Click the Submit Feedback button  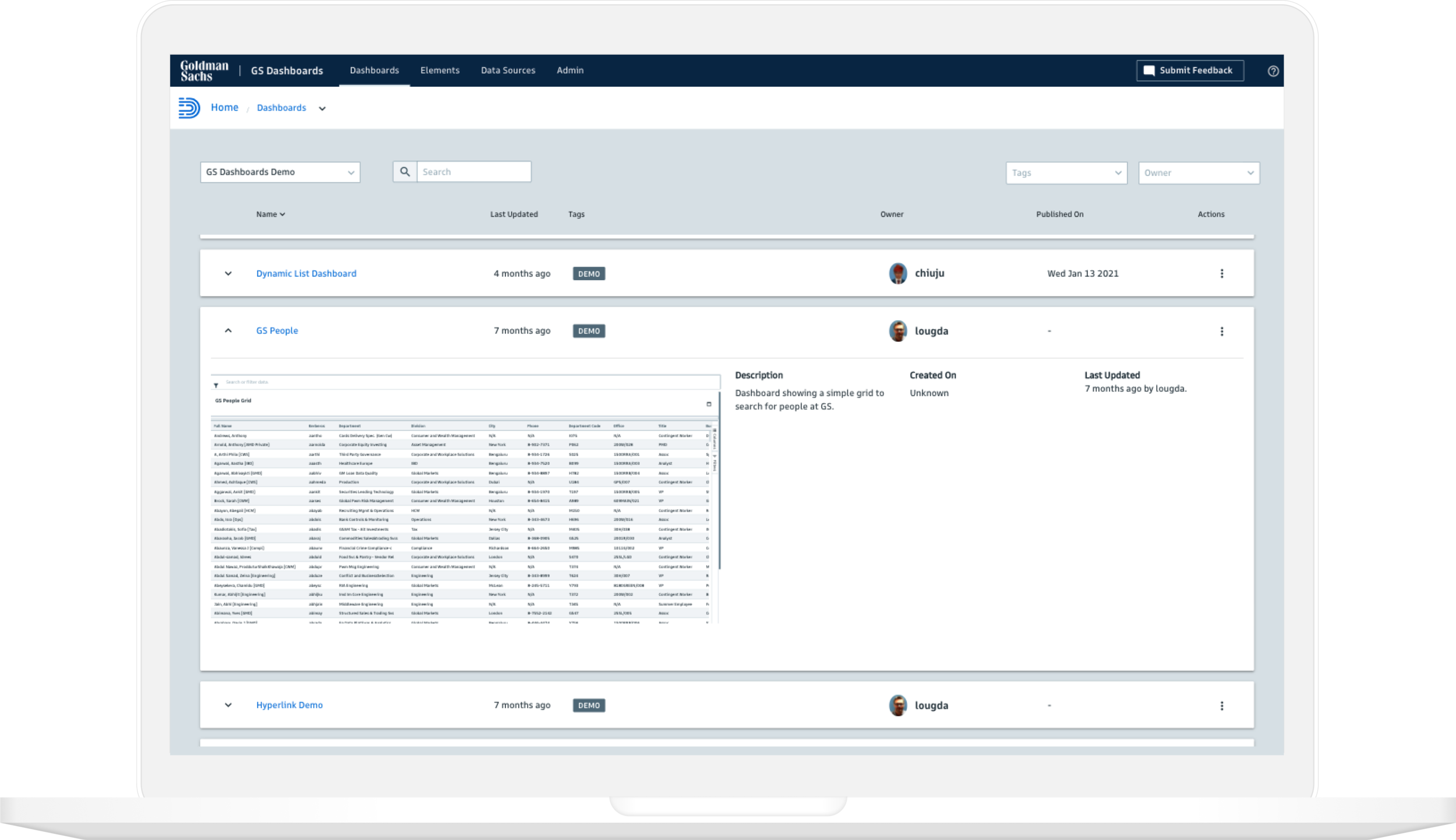click(1190, 70)
